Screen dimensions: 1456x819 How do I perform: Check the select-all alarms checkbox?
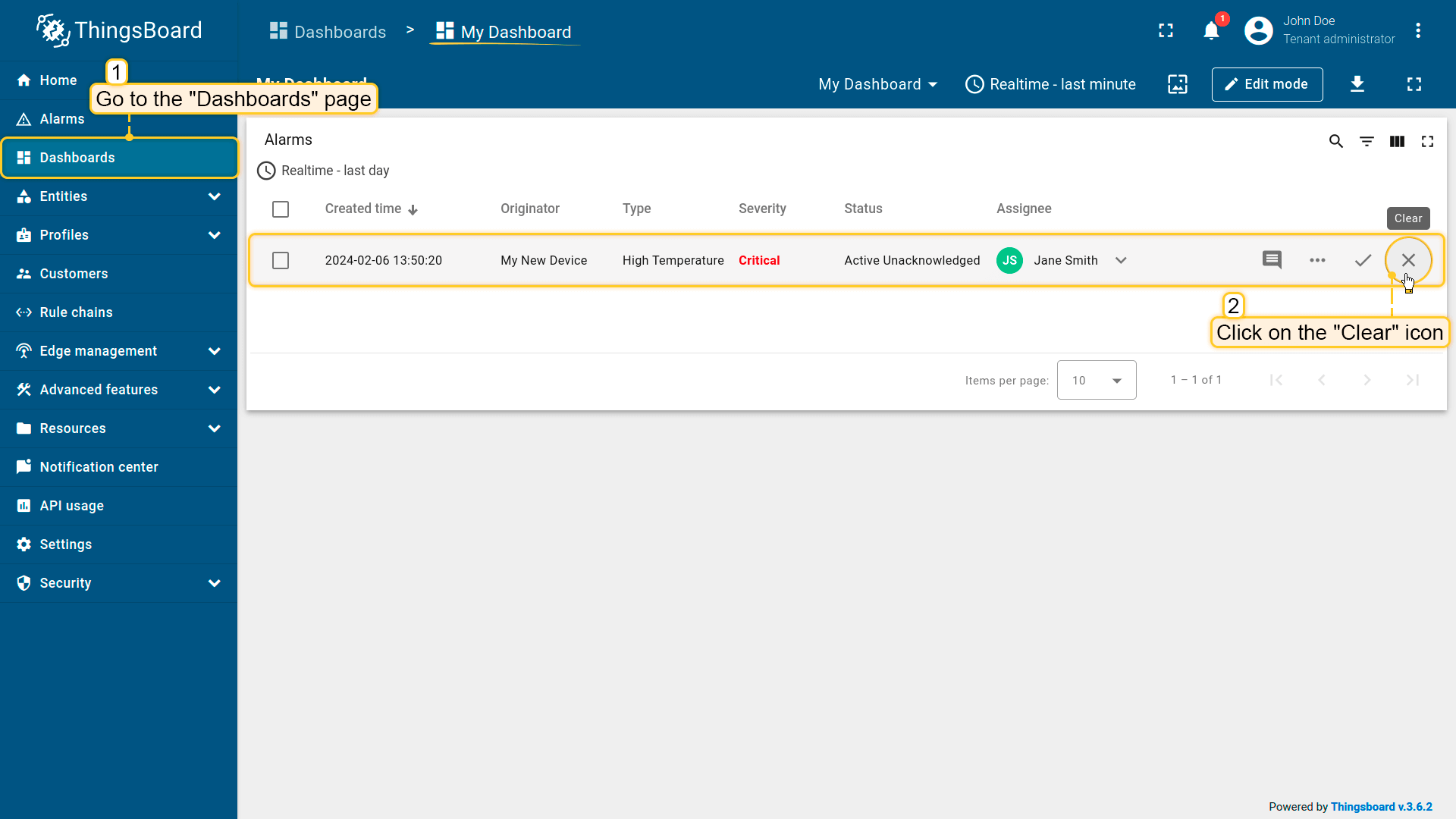coord(281,209)
